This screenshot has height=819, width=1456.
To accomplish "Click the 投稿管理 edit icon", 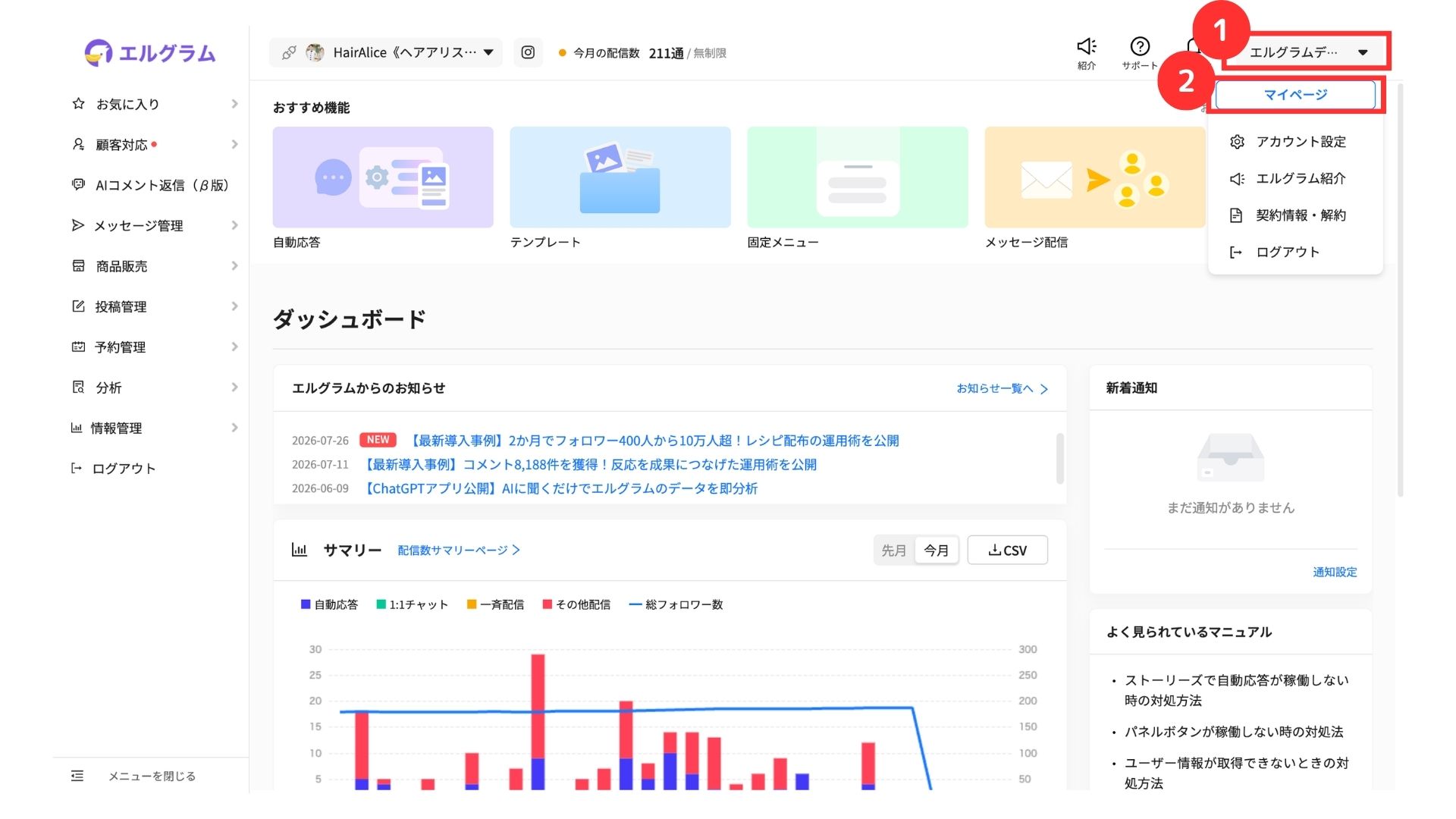I will coord(78,306).
